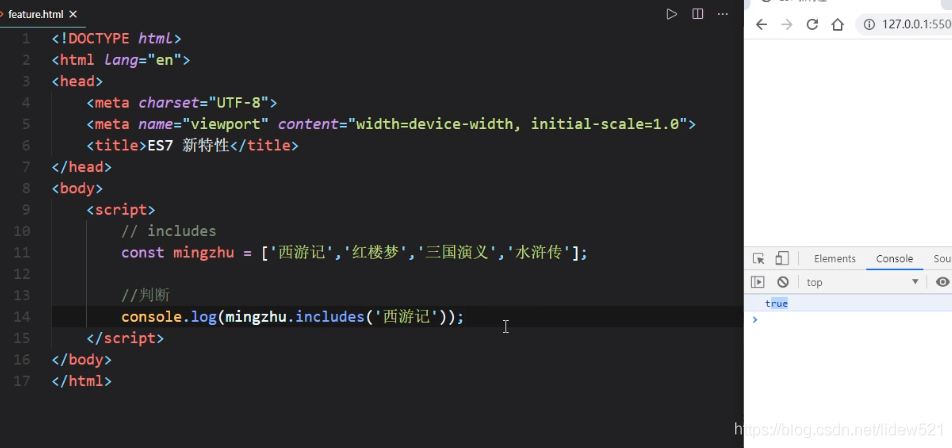Activate DevTools inspect element picker
Image resolution: width=952 pixels, height=448 pixels.
(x=758, y=259)
